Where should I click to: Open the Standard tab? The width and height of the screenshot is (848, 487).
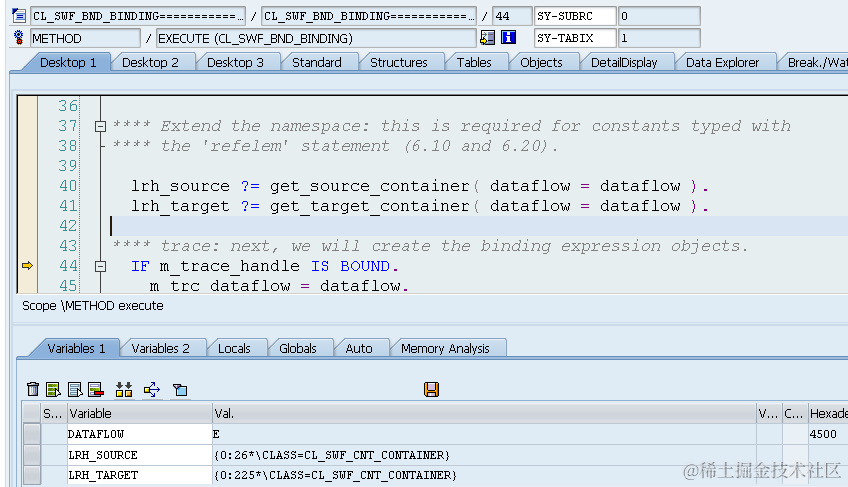pos(316,62)
